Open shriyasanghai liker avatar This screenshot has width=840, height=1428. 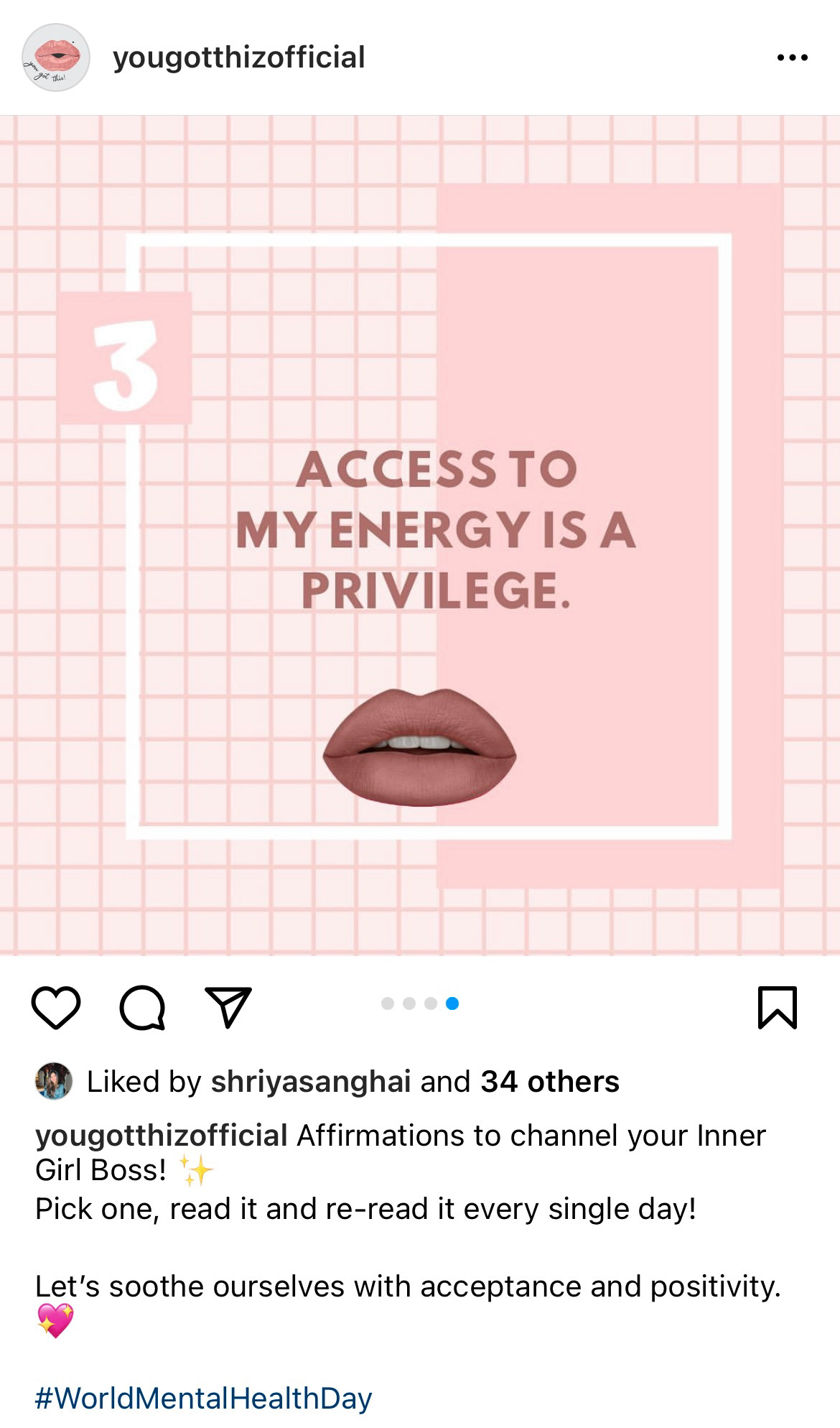(54, 1081)
